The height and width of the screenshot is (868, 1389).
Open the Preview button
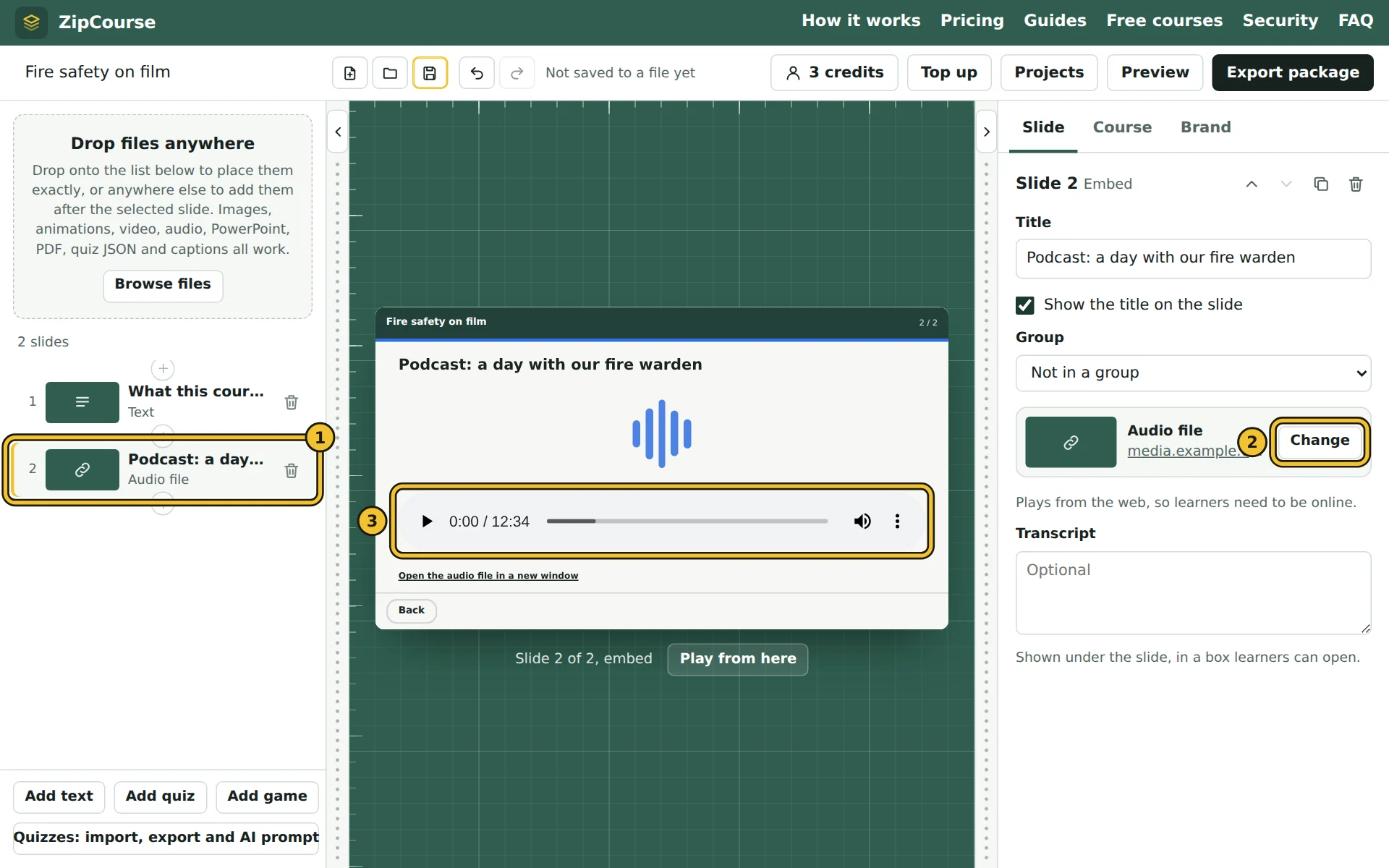[1155, 73]
